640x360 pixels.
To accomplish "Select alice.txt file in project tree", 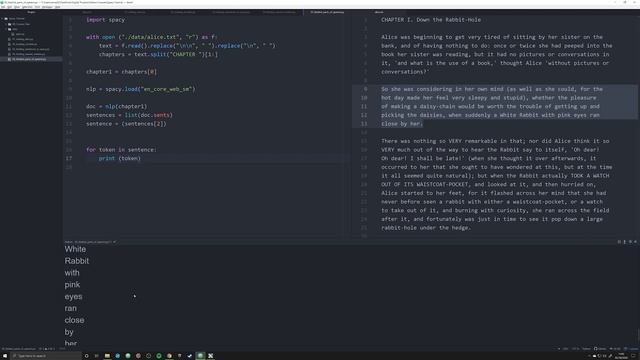I will pyautogui.click(x=20, y=34).
